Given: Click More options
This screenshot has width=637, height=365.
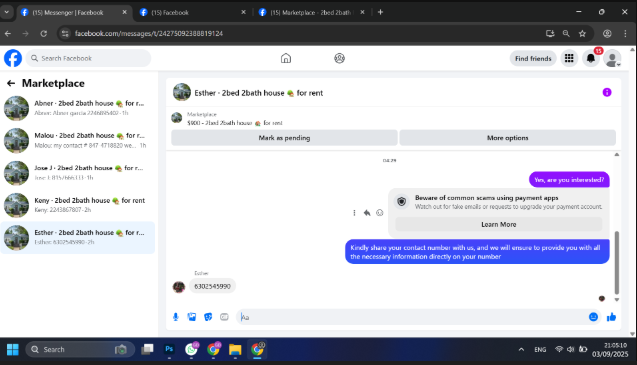Looking at the screenshot, I should pos(507,138).
